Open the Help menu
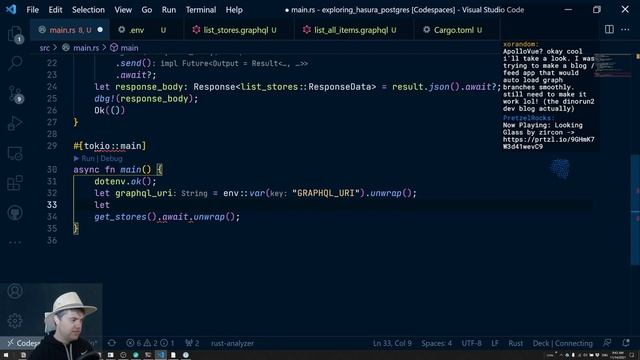Screen dimensions: 640x360 click(234, 9)
